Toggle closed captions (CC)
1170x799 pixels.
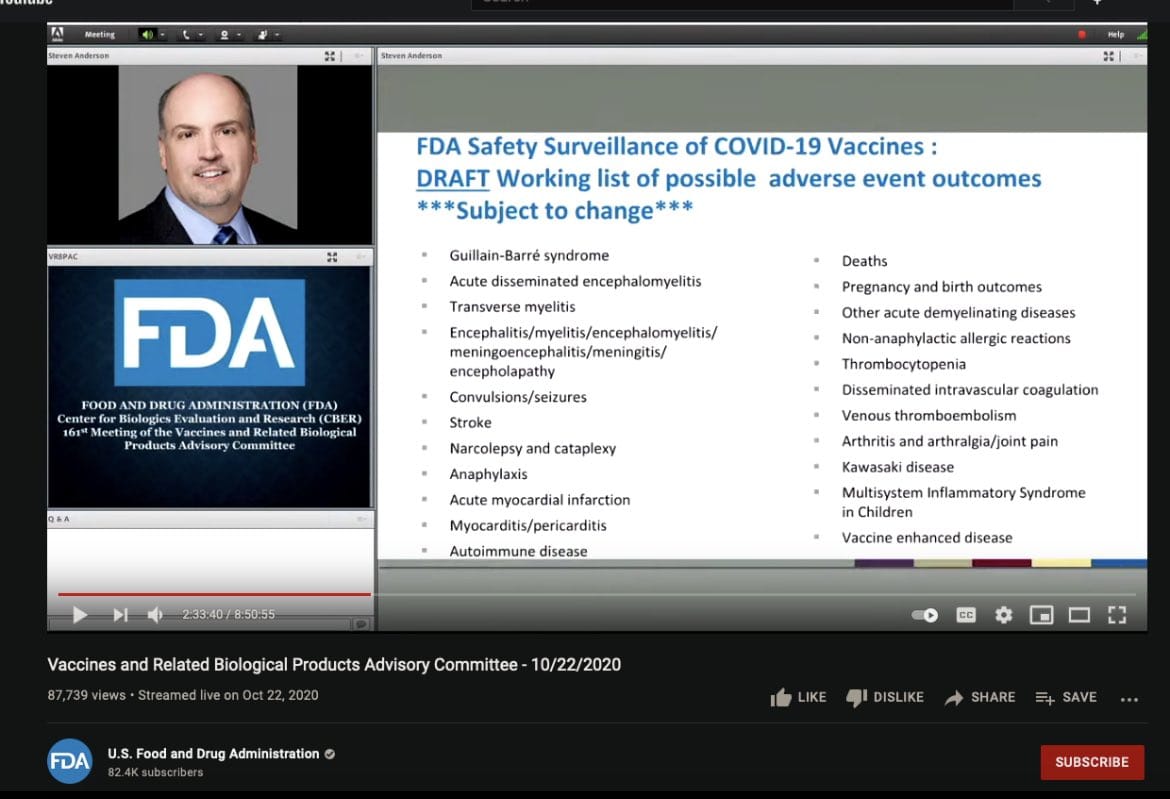[966, 615]
